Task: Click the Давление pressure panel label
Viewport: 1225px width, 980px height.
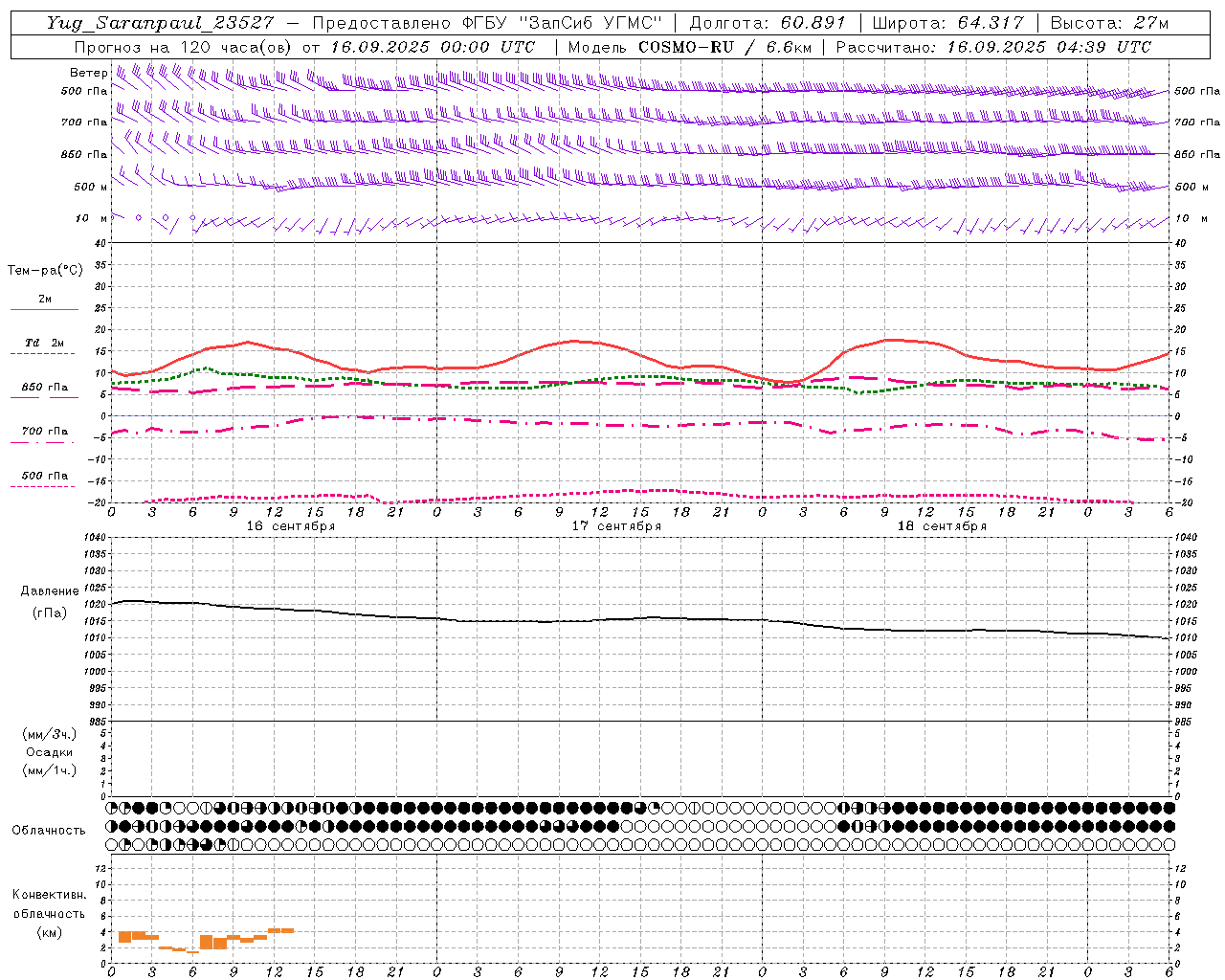Action: click(50, 591)
